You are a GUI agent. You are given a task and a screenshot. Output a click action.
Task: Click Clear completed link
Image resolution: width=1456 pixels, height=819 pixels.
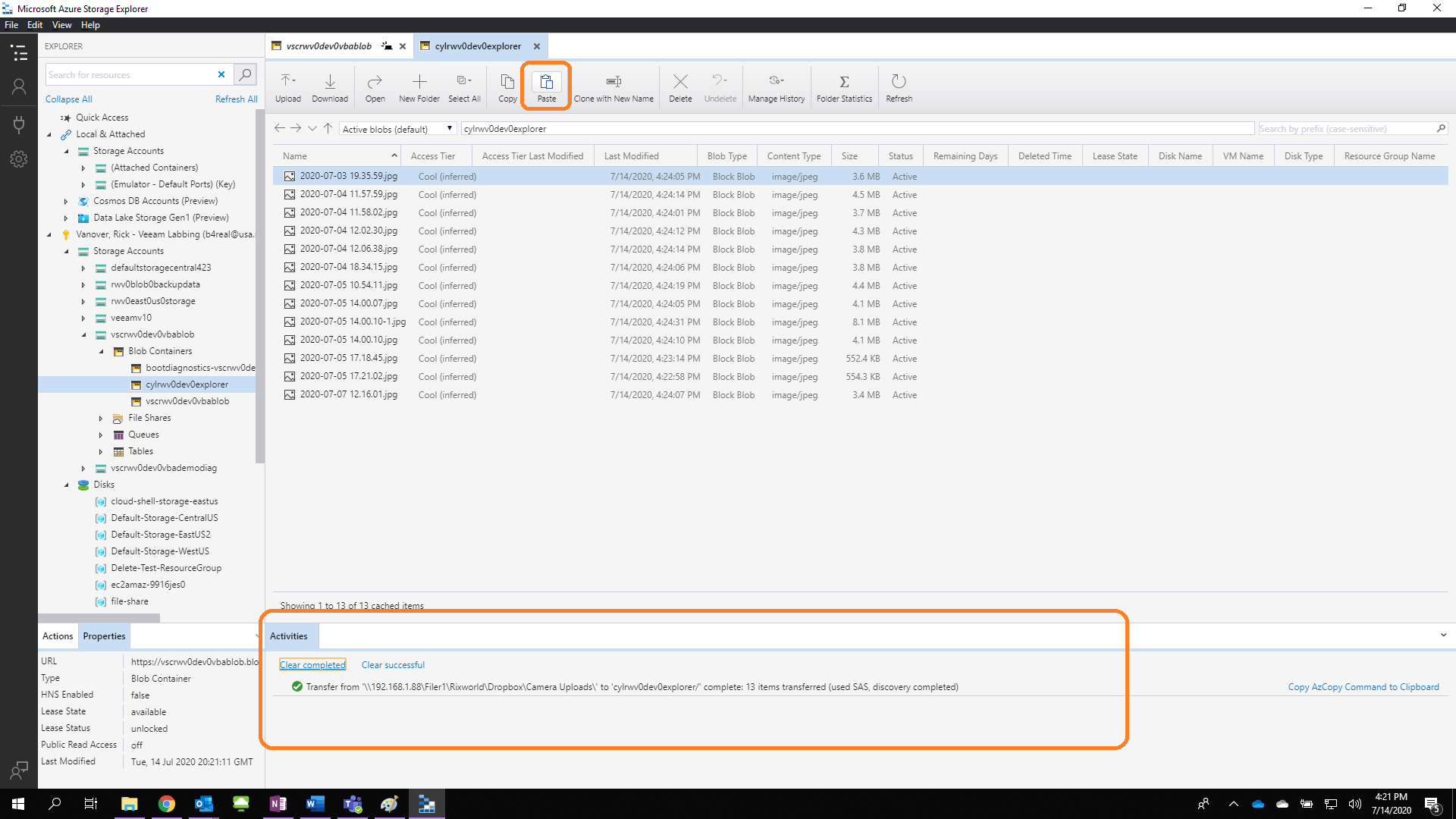point(312,665)
